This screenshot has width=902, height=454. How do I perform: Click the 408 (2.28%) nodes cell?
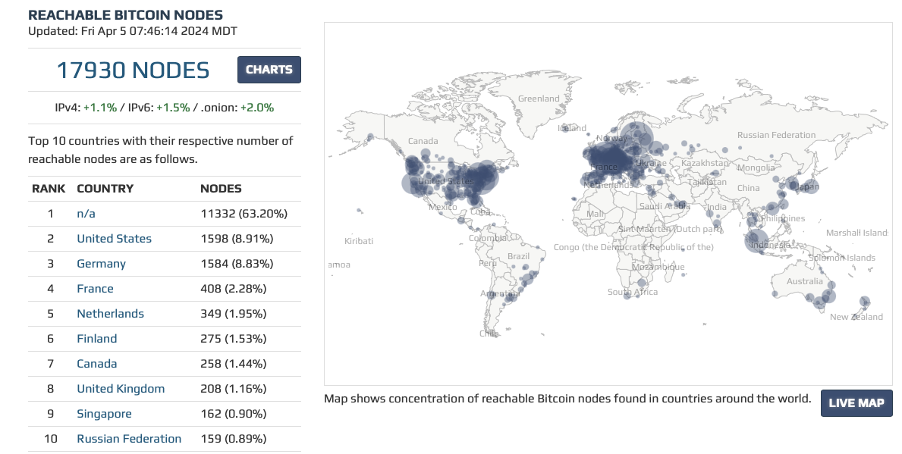coord(233,289)
